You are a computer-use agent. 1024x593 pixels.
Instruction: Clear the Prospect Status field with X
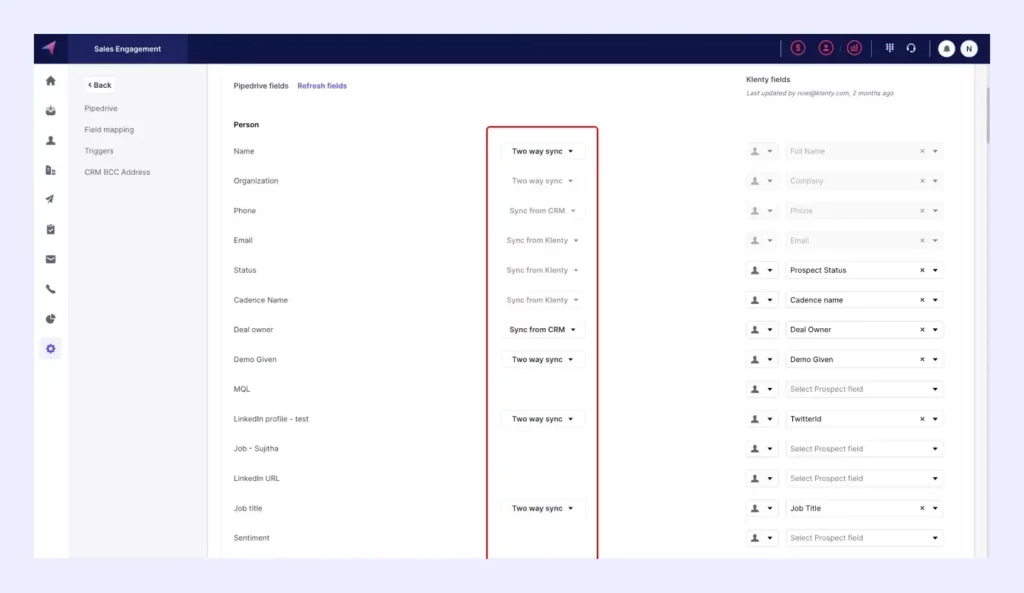[922, 270]
